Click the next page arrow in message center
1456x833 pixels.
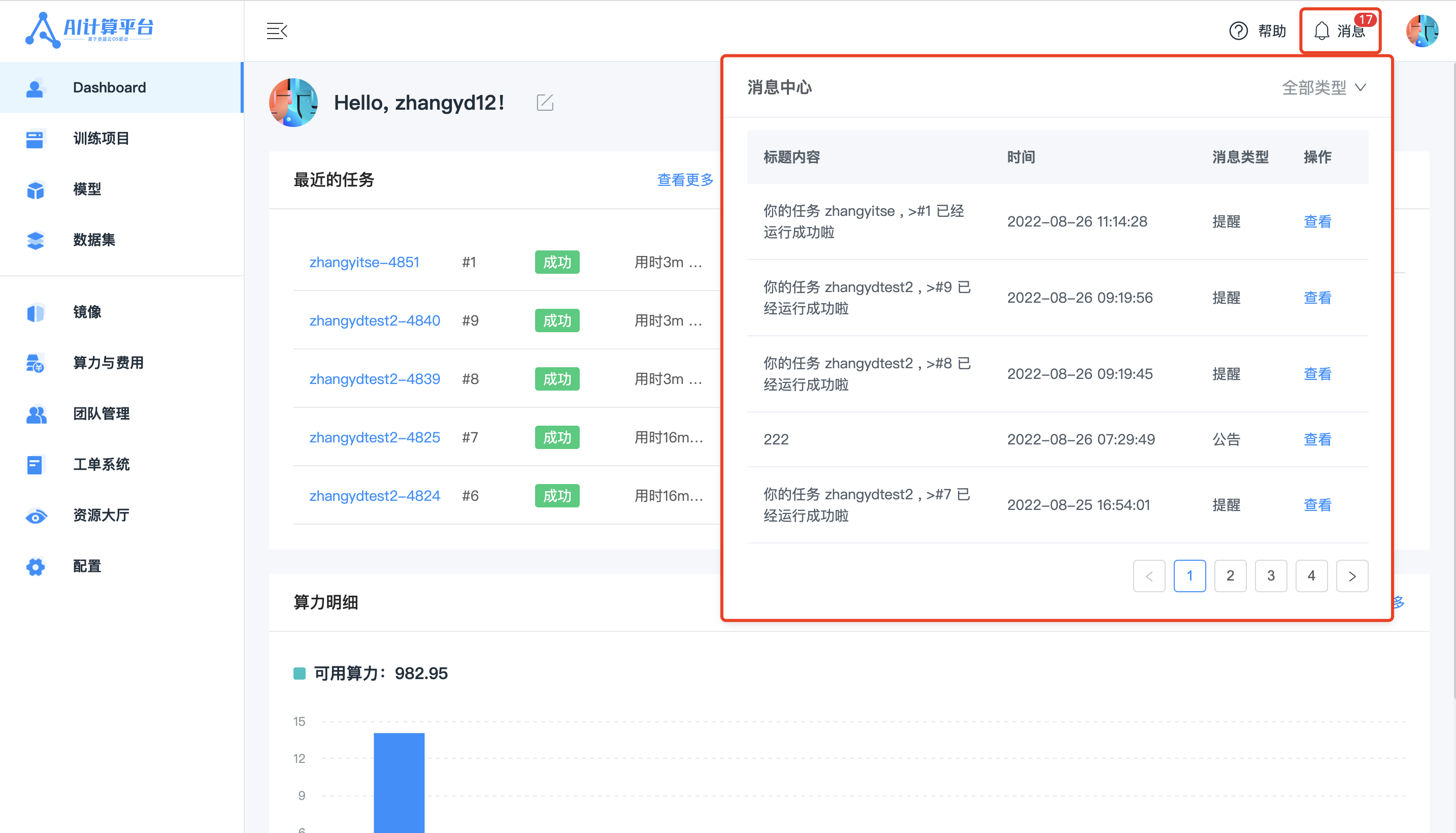click(x=1352, y=576)
